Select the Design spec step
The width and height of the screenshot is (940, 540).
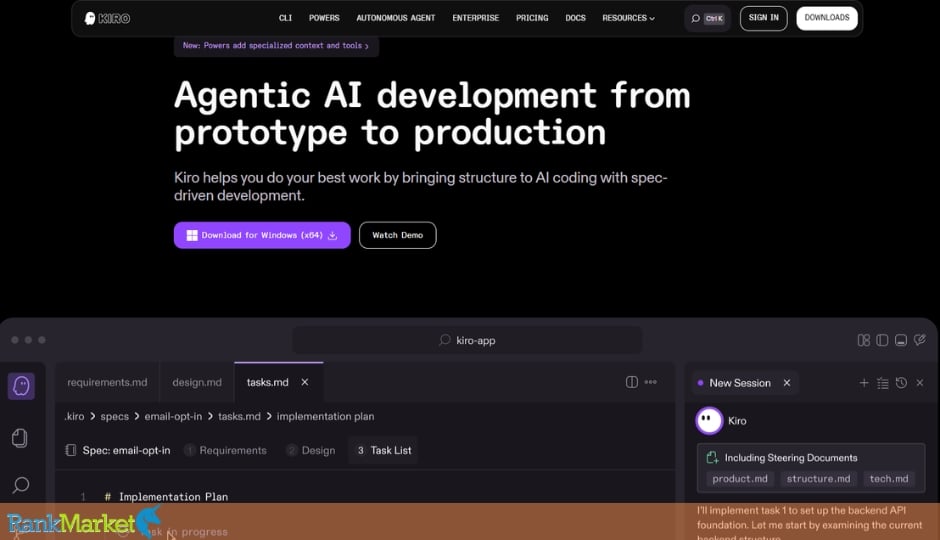click(311, 451)
